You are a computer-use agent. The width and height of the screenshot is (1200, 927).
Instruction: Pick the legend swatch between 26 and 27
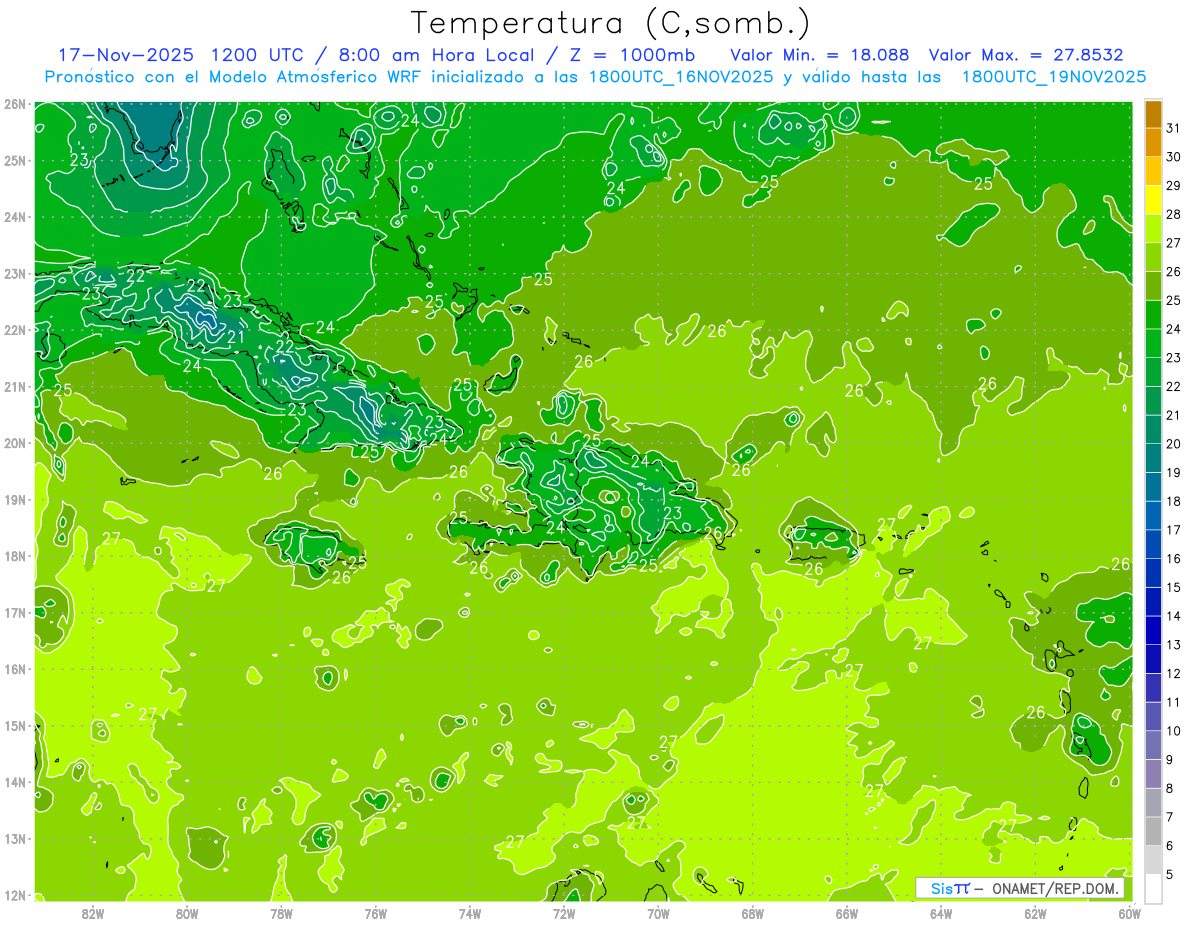[1153, 257]
